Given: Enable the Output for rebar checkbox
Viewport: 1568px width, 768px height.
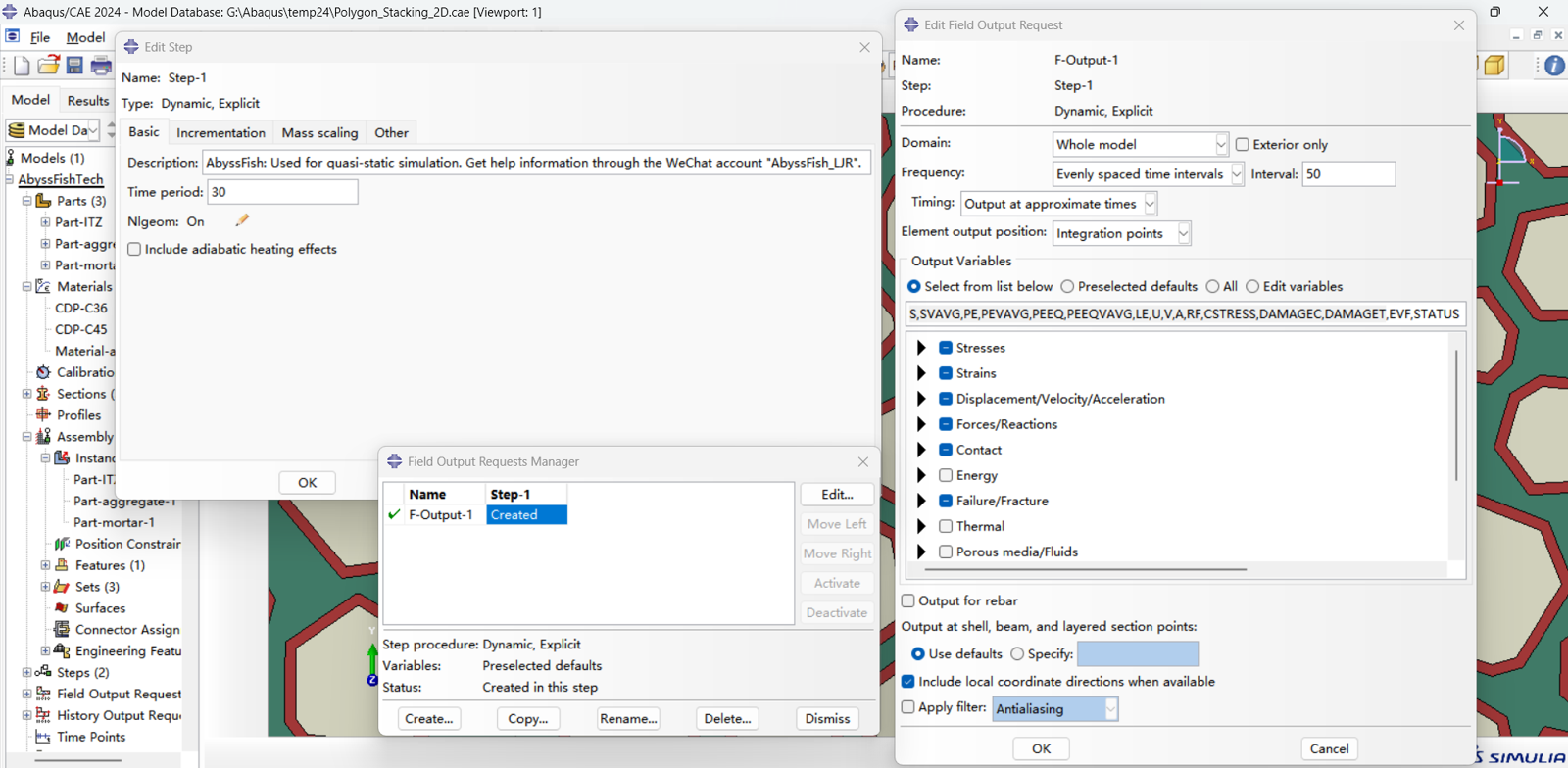Looking at the screenshot, I should 908,600.
